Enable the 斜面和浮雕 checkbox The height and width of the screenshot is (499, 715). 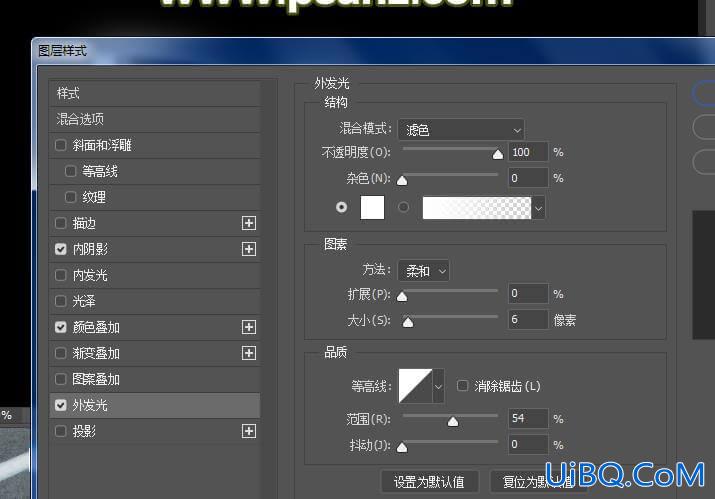(61, 145)
